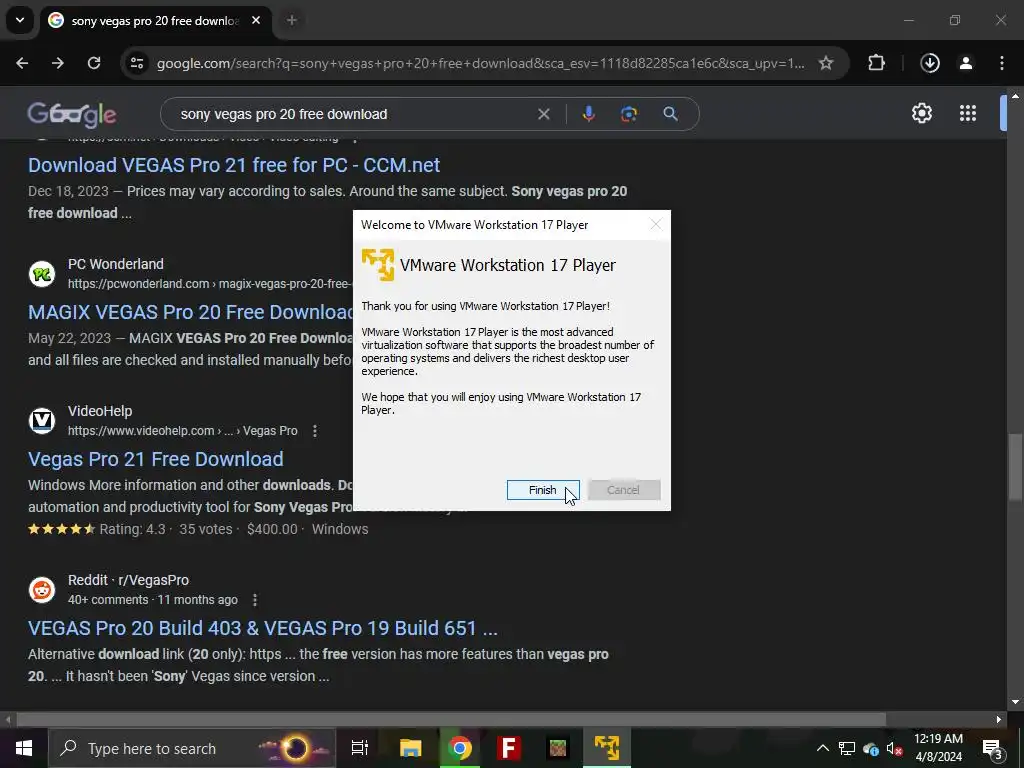Click the greyed Cancel button in VMware dialog
This screenshot has height=768, width=1024.
(x=624, y=490)
